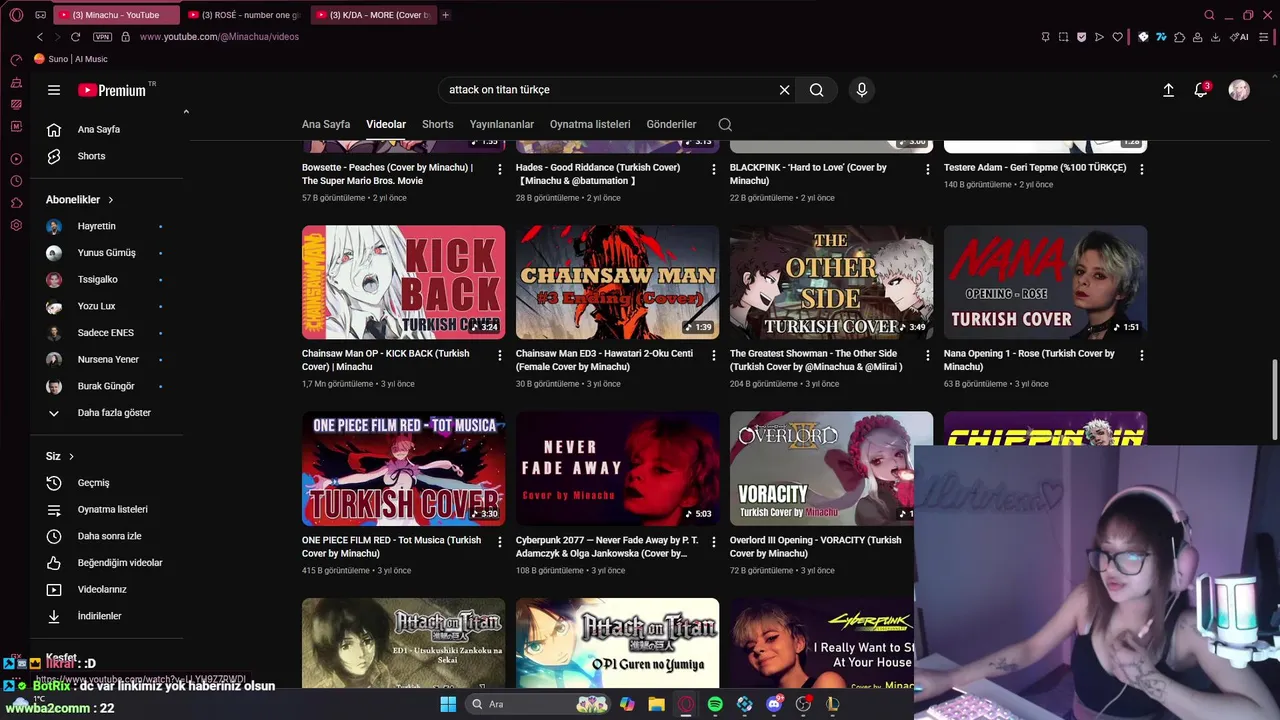This screenshot has height=720, width=1280.
Task: Open File Explorer from the taskbar
Action: [x=656, y=704]
